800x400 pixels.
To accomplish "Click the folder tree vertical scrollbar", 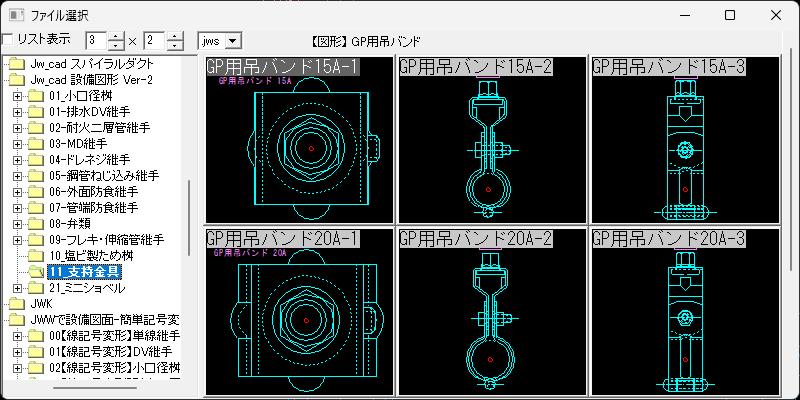I will pos(189,217).
